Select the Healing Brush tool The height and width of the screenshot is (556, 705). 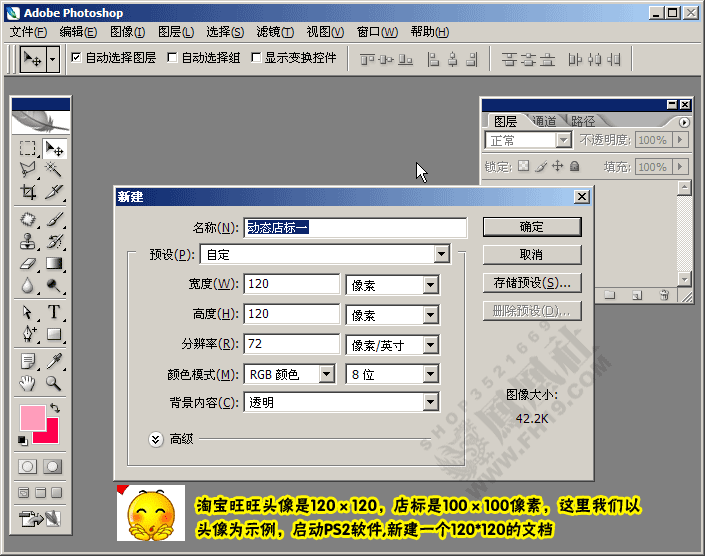(27, 219)
